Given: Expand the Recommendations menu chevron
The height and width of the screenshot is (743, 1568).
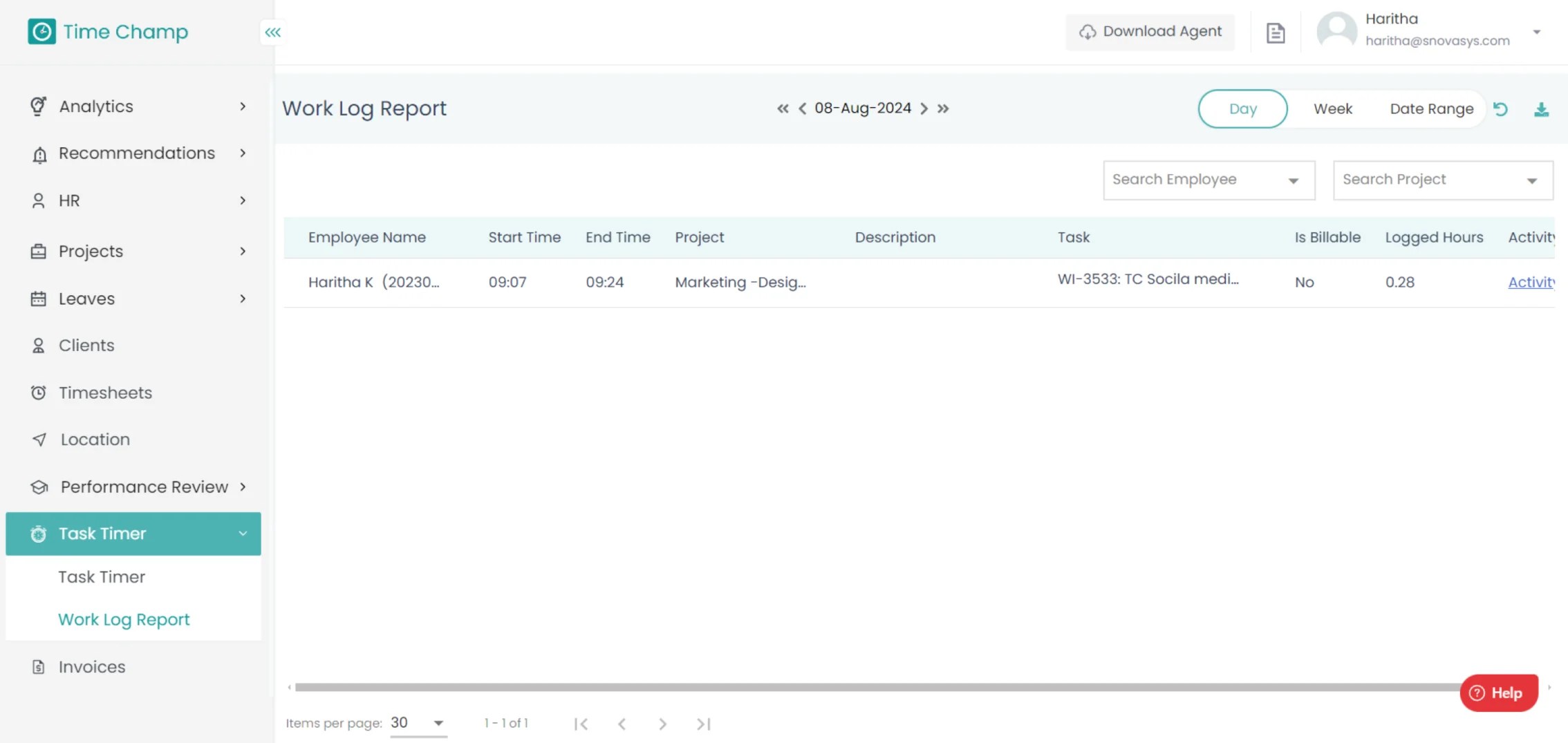Looking at the screenshot, I should point(243,153).
